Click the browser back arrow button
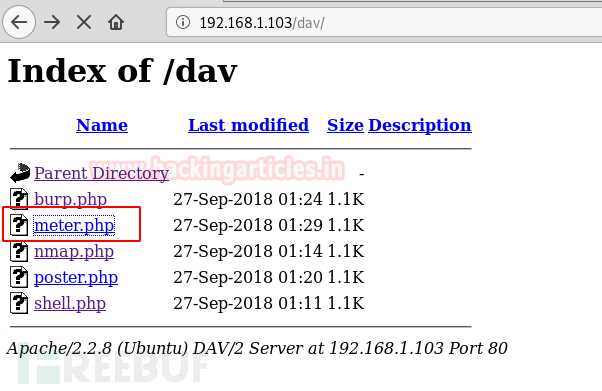This screenshot has width=602, height=391. click(19, 22)
